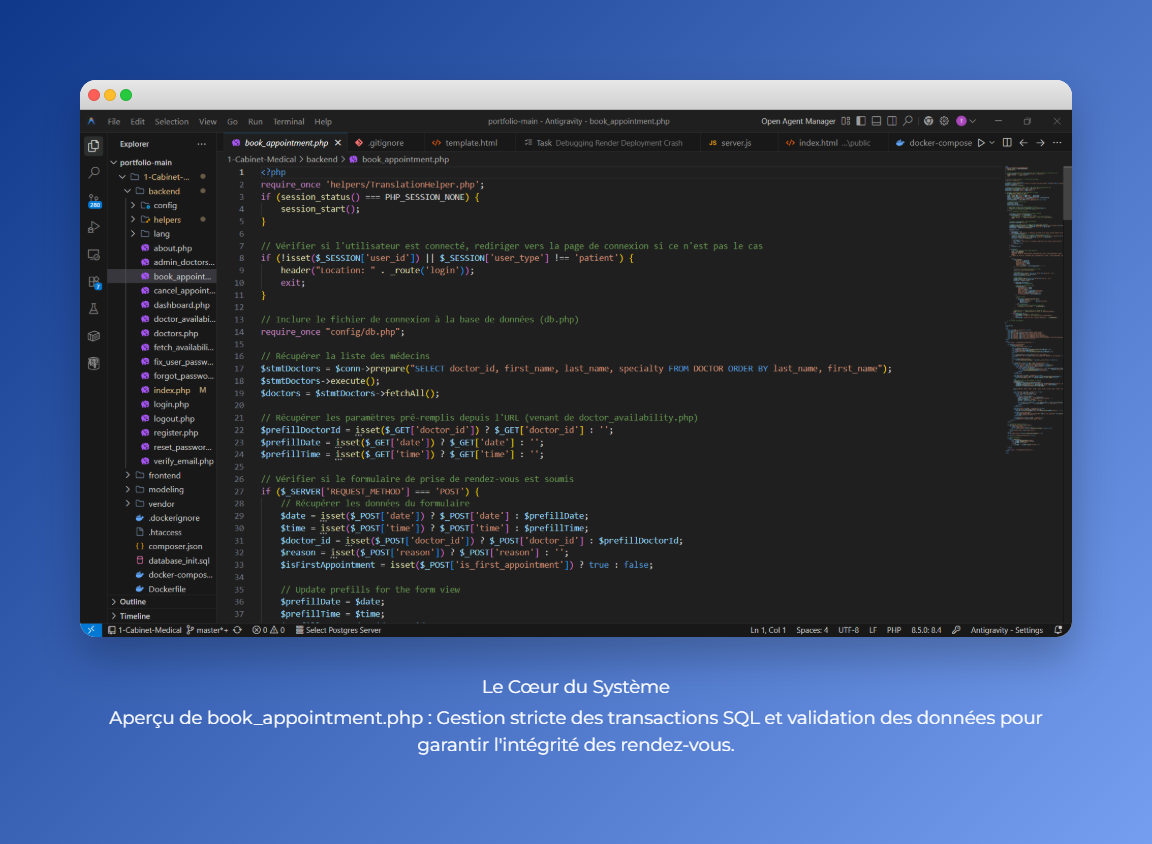The width and height of the screenshot is (1152, 844).
Task: Click backend in the breadcrumb path
Action: (x=322, y=159)
